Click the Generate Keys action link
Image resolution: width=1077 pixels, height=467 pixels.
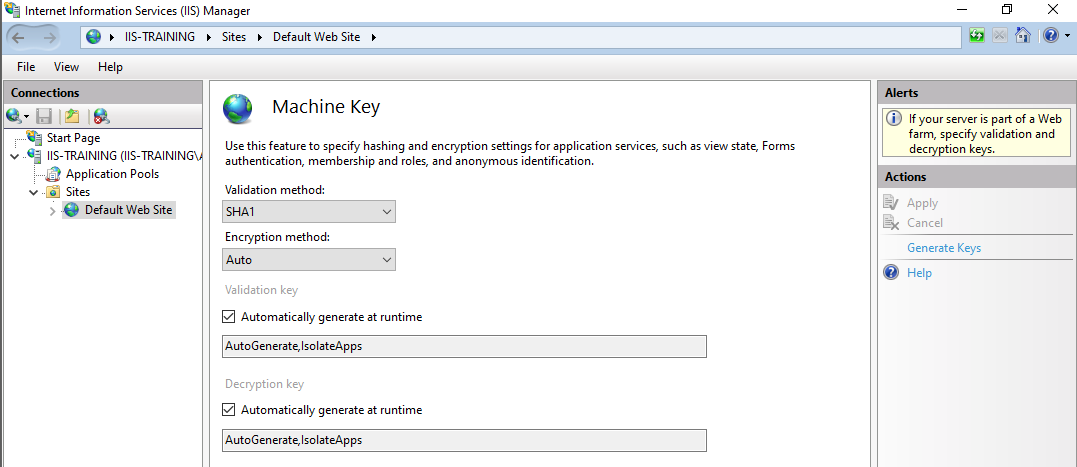944,248
